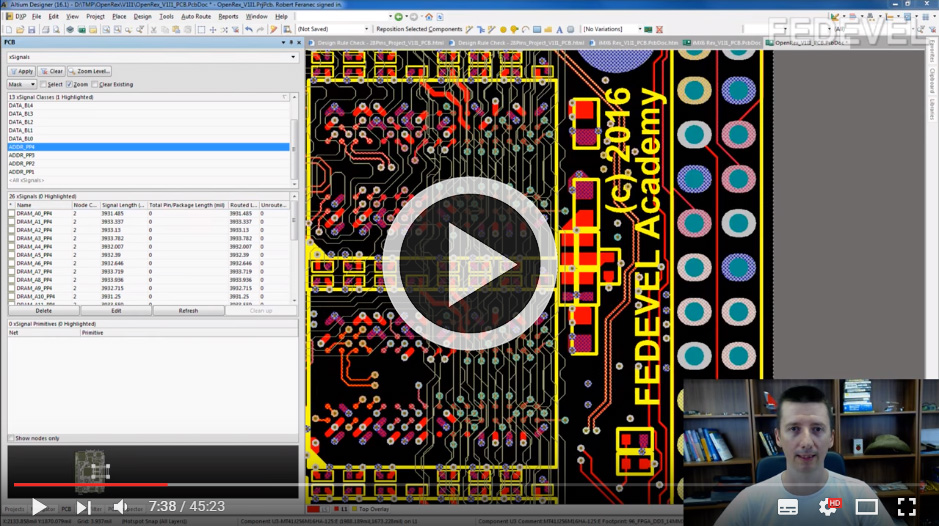
Task: Click the Edit xSignal button
Action: (116, 311)
